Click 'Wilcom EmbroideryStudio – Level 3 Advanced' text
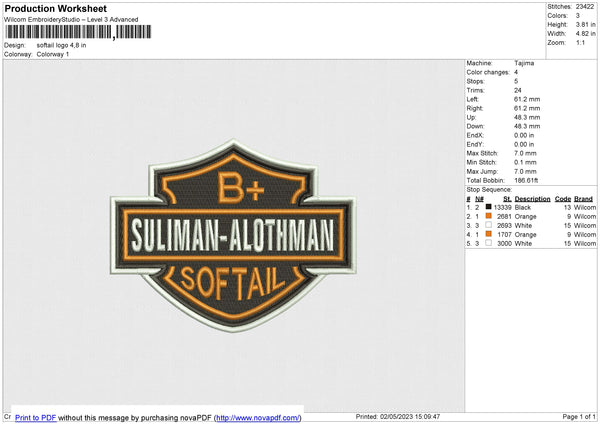Screen dimensions: 600x424 tap(71, 20)
